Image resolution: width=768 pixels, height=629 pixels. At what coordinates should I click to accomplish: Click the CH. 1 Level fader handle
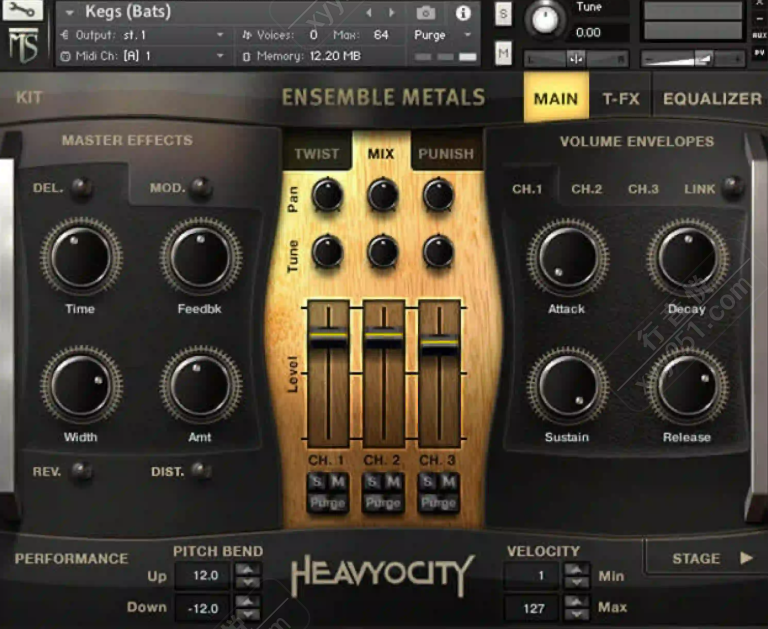[328, 337]
